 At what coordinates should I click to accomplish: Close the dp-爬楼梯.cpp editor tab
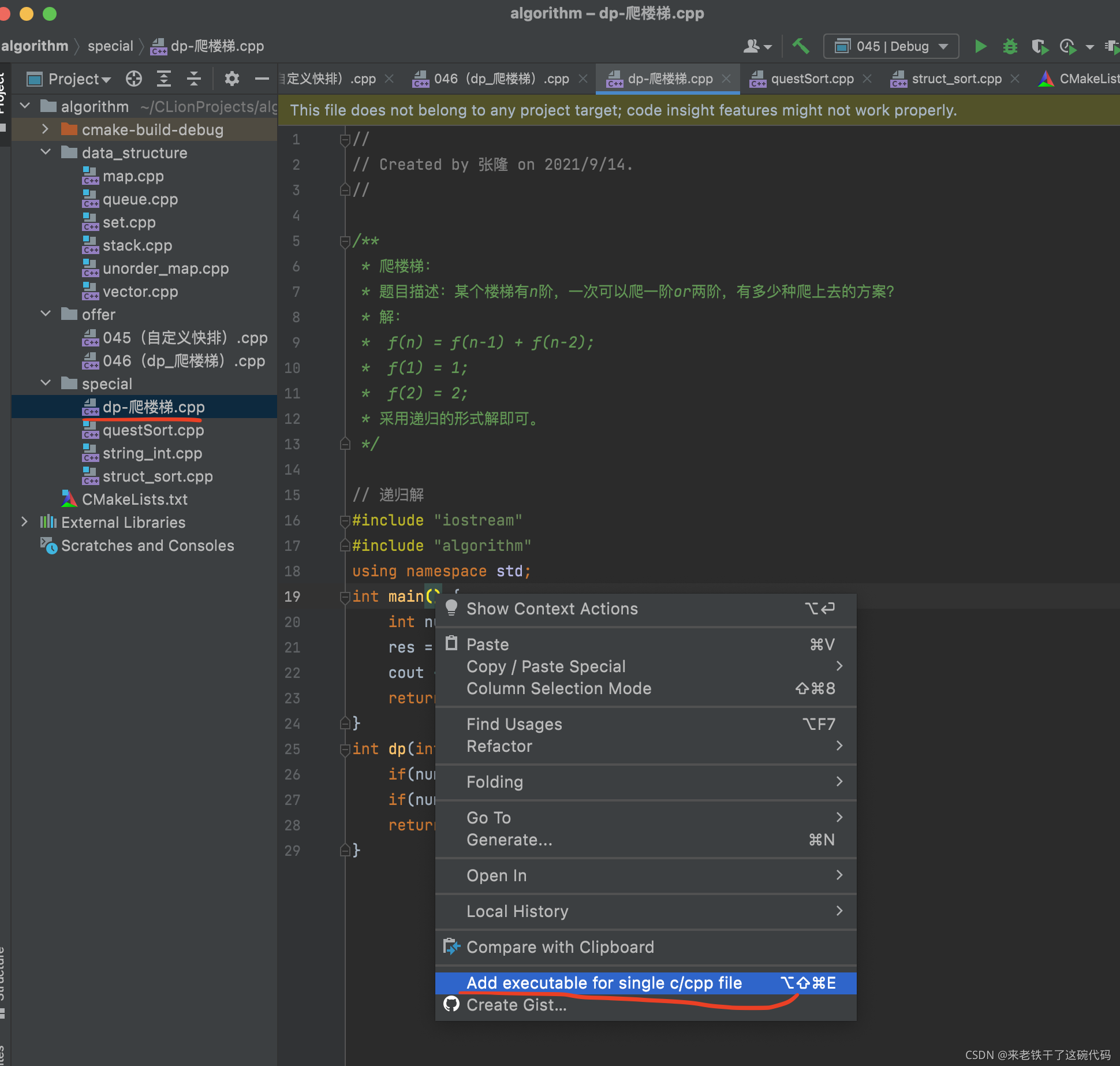[x=726, y=79]
